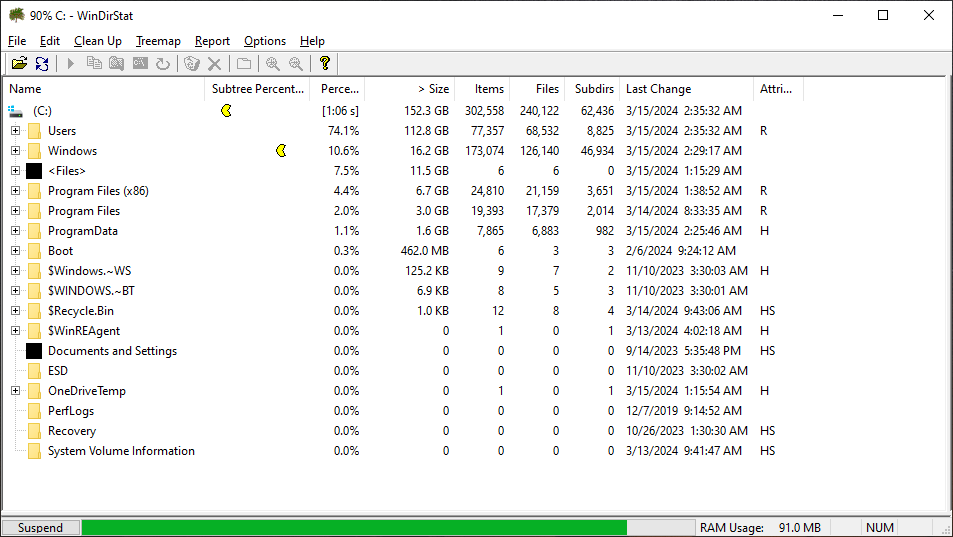Viewport: 953px width, 537px height.
Task: Click the Open folder toolbar icon
Action: click(19, 63)
